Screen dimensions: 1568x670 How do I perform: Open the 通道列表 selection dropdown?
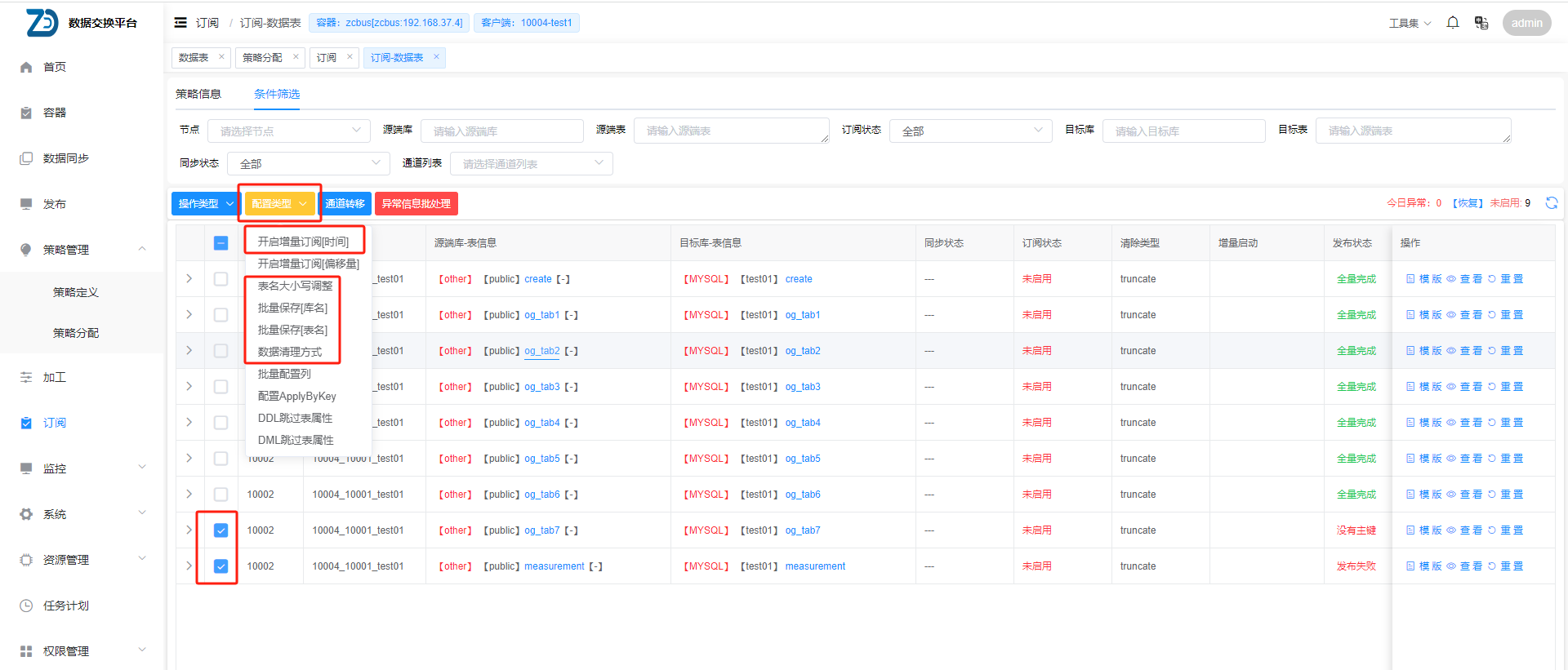pos(531,164)
